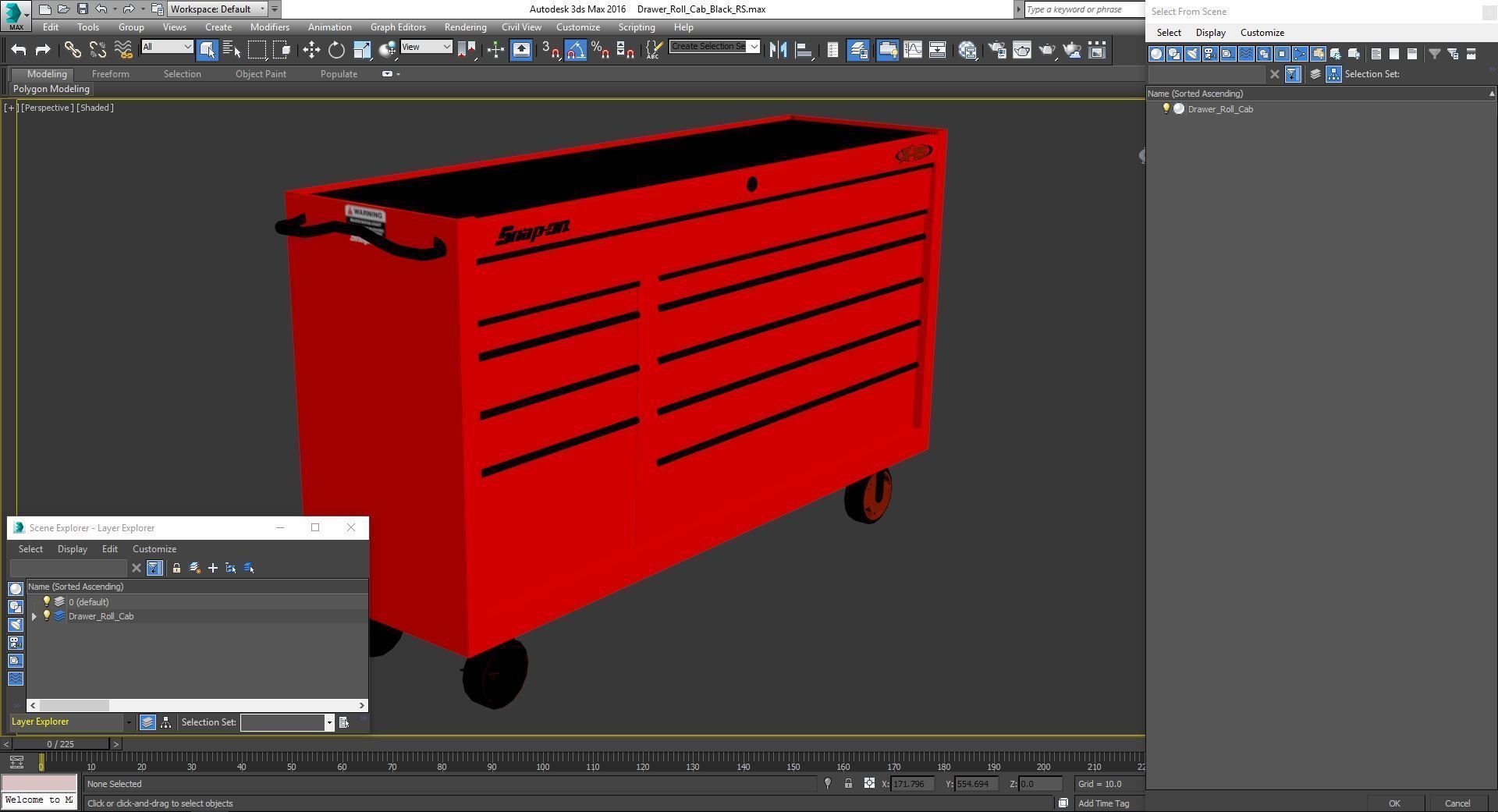Click the next frame arrow on time slider
1498x812 pixels.
[115, 744]
